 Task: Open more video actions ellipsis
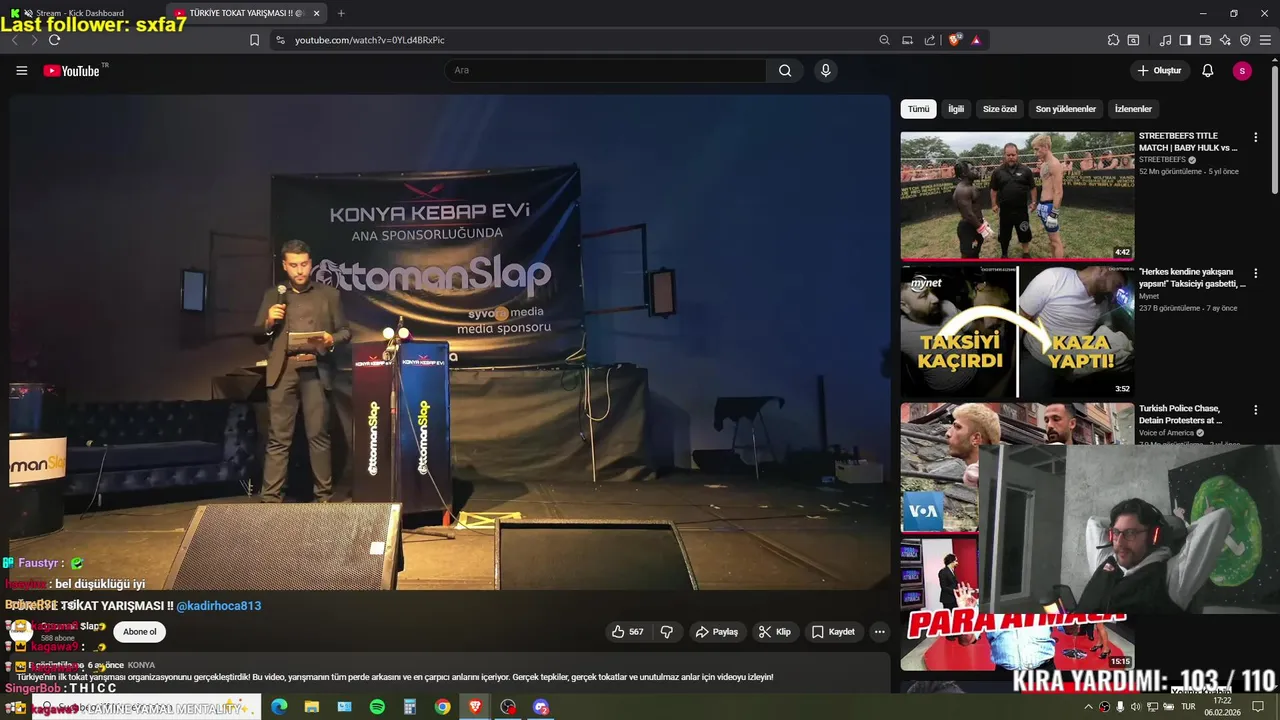(x=879, y=632)
